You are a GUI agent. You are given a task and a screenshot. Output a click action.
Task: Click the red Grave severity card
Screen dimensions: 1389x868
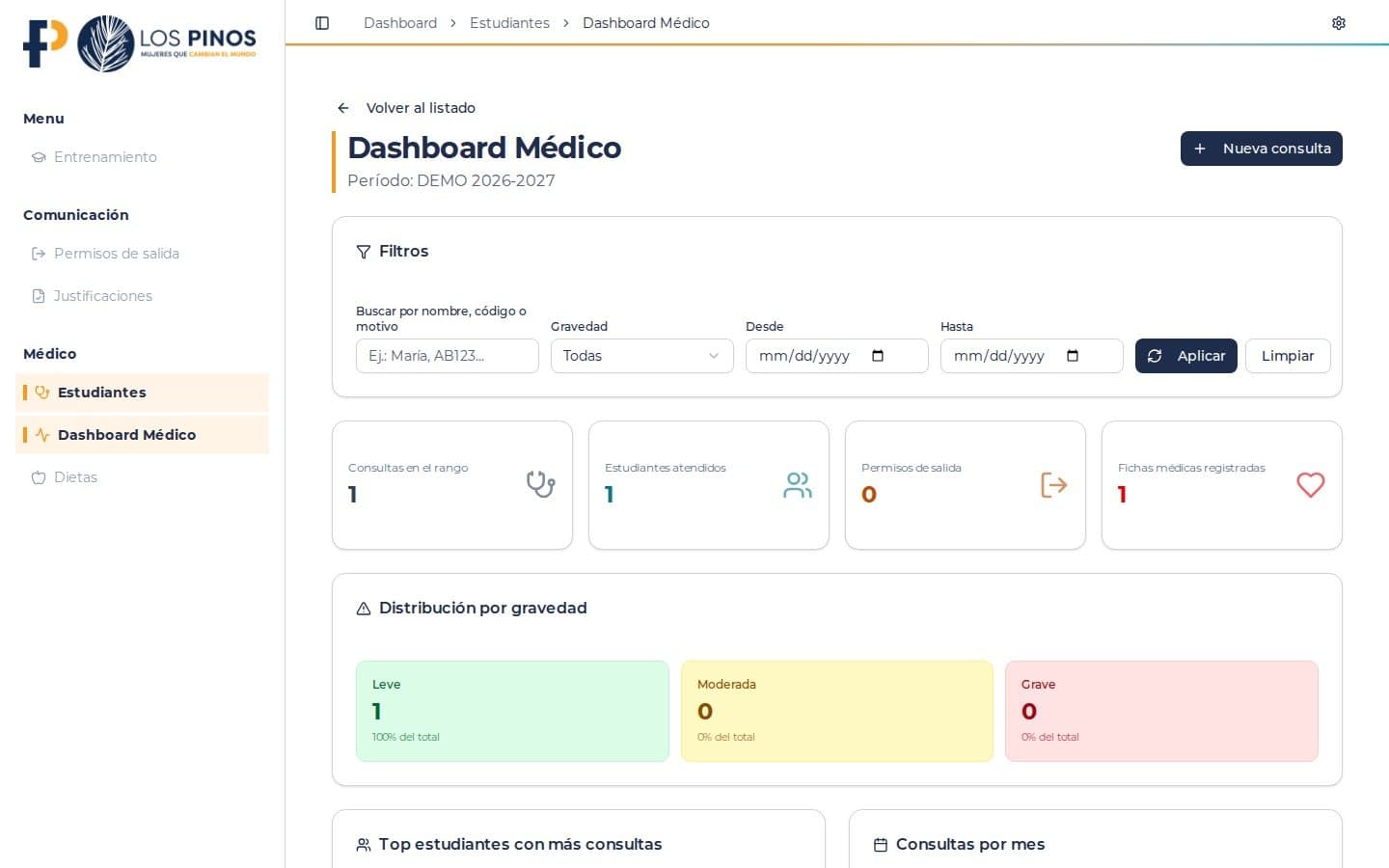click(x=1161, y=712)
